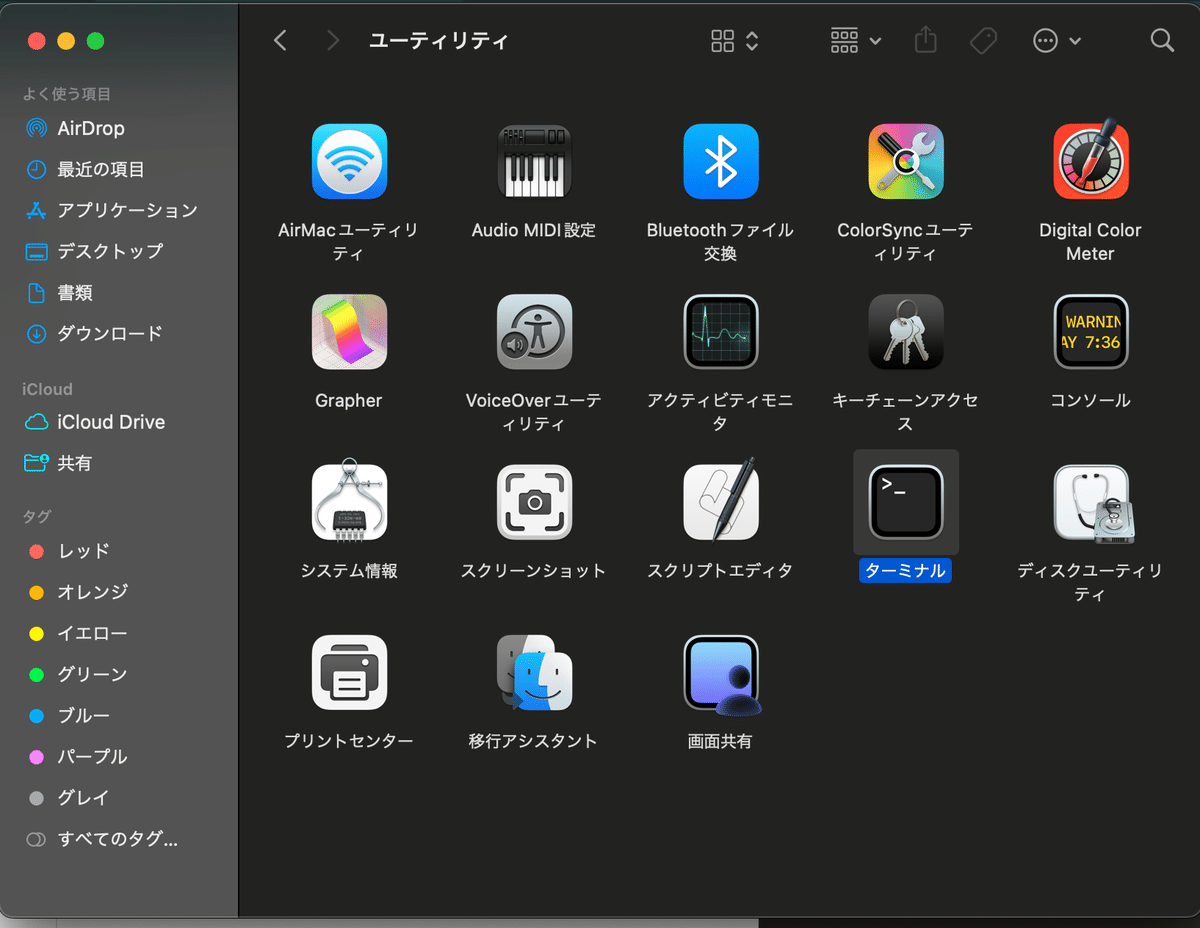The image size is (1200, 928).
Task: Select the プリントセンター printer icon
Action: click(349, 672)
